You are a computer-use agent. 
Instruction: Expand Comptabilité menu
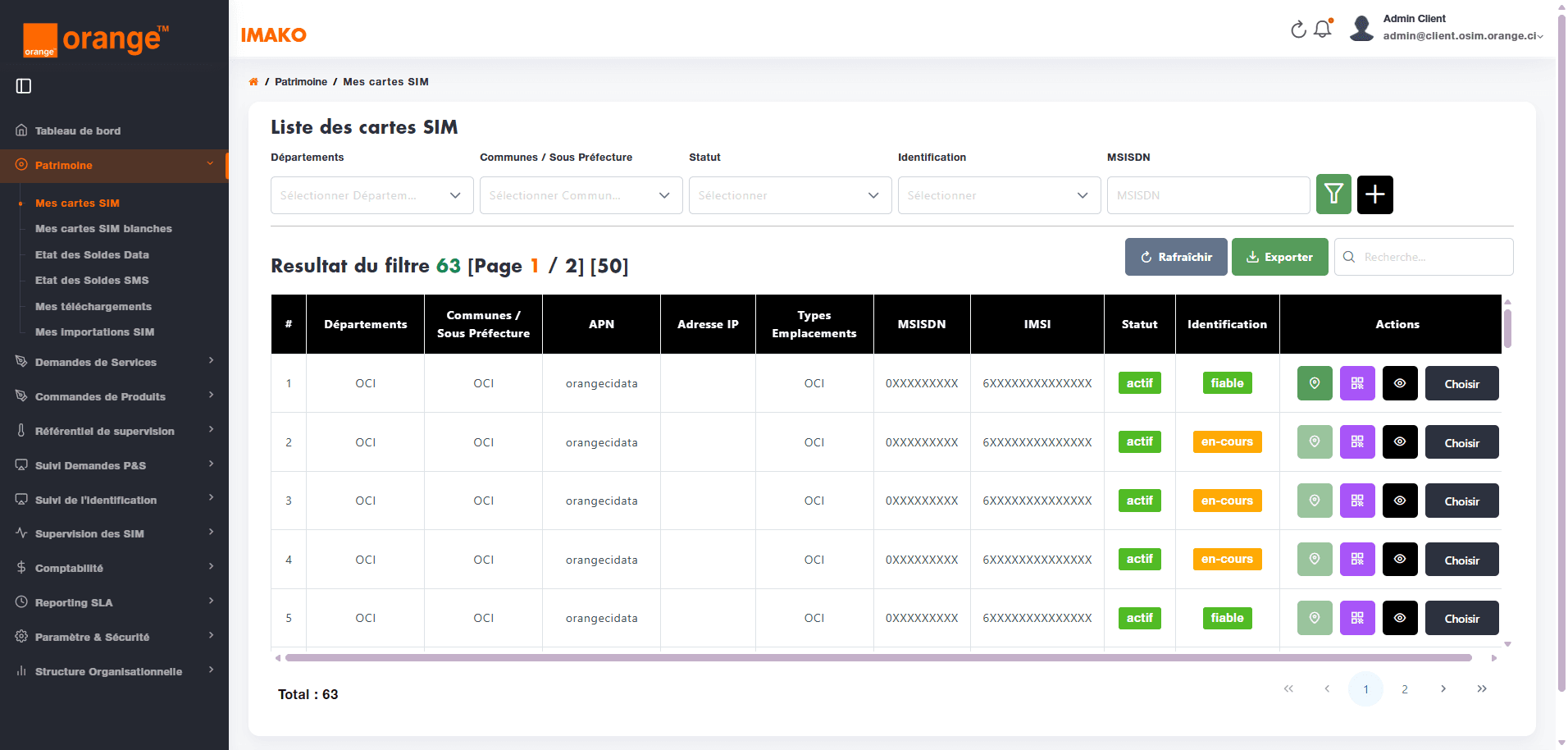[114, 568]
